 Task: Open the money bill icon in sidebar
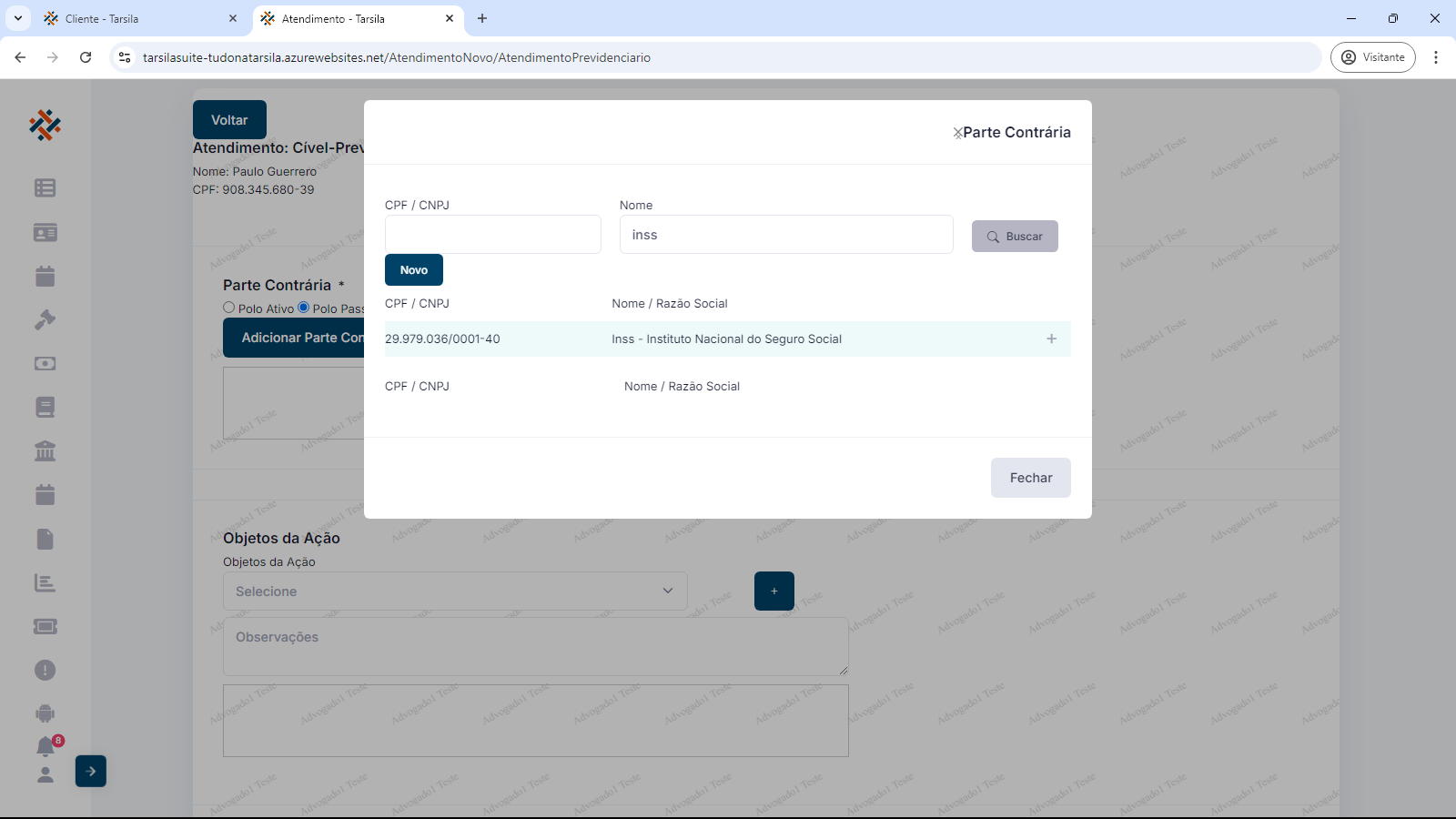click(x=45, y=363)
